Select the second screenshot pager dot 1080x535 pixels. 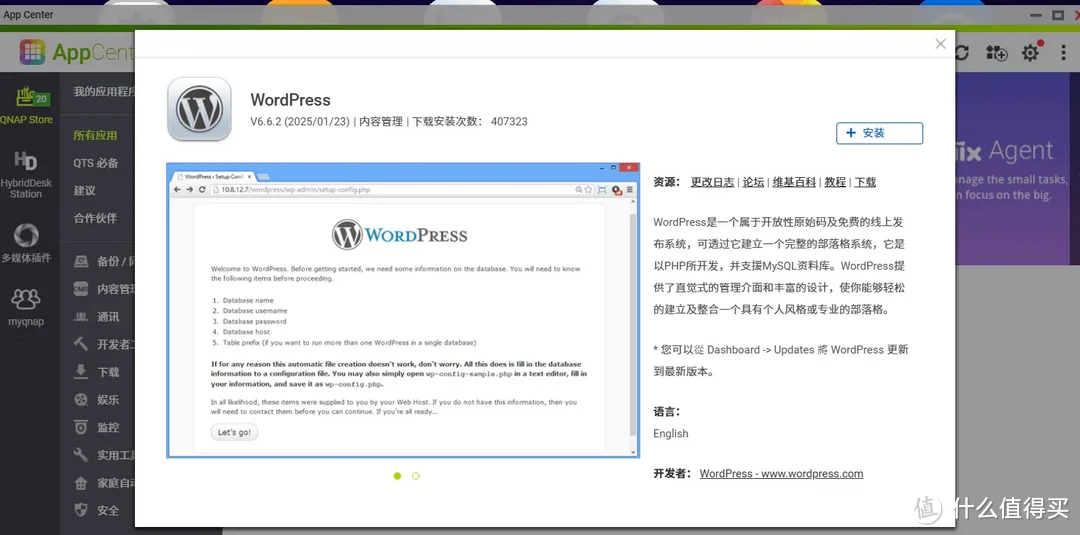pyautogui.click(x=415, y=476)
